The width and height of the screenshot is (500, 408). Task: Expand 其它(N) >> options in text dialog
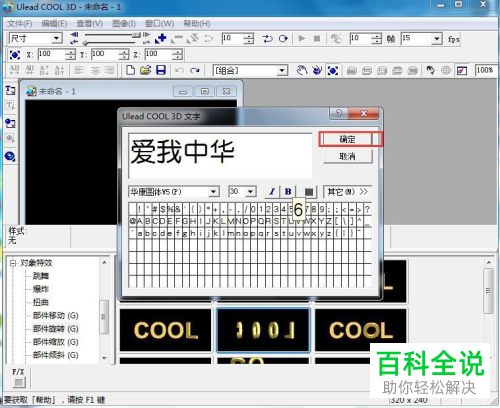click(x=347, y=192)
